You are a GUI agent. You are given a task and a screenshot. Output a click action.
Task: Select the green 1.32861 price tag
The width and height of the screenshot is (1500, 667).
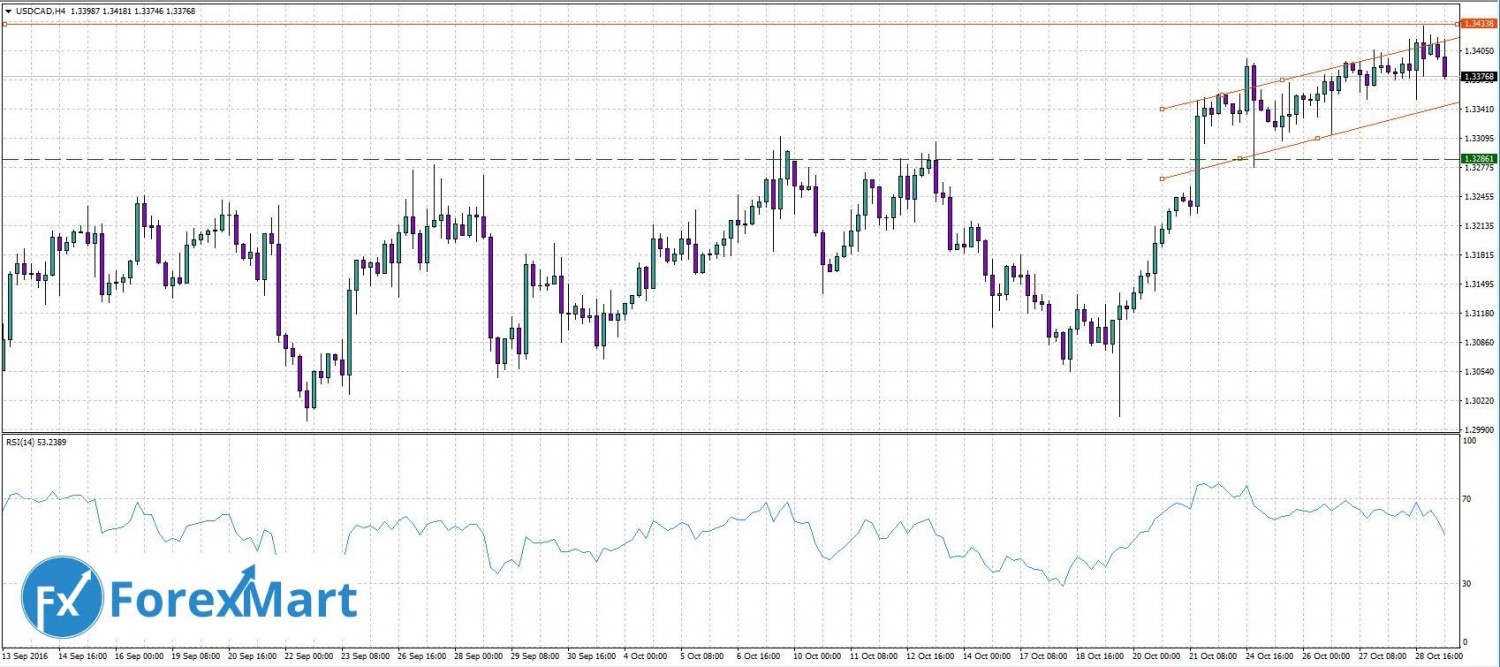pyautogui.click(x=1476, y=159)
